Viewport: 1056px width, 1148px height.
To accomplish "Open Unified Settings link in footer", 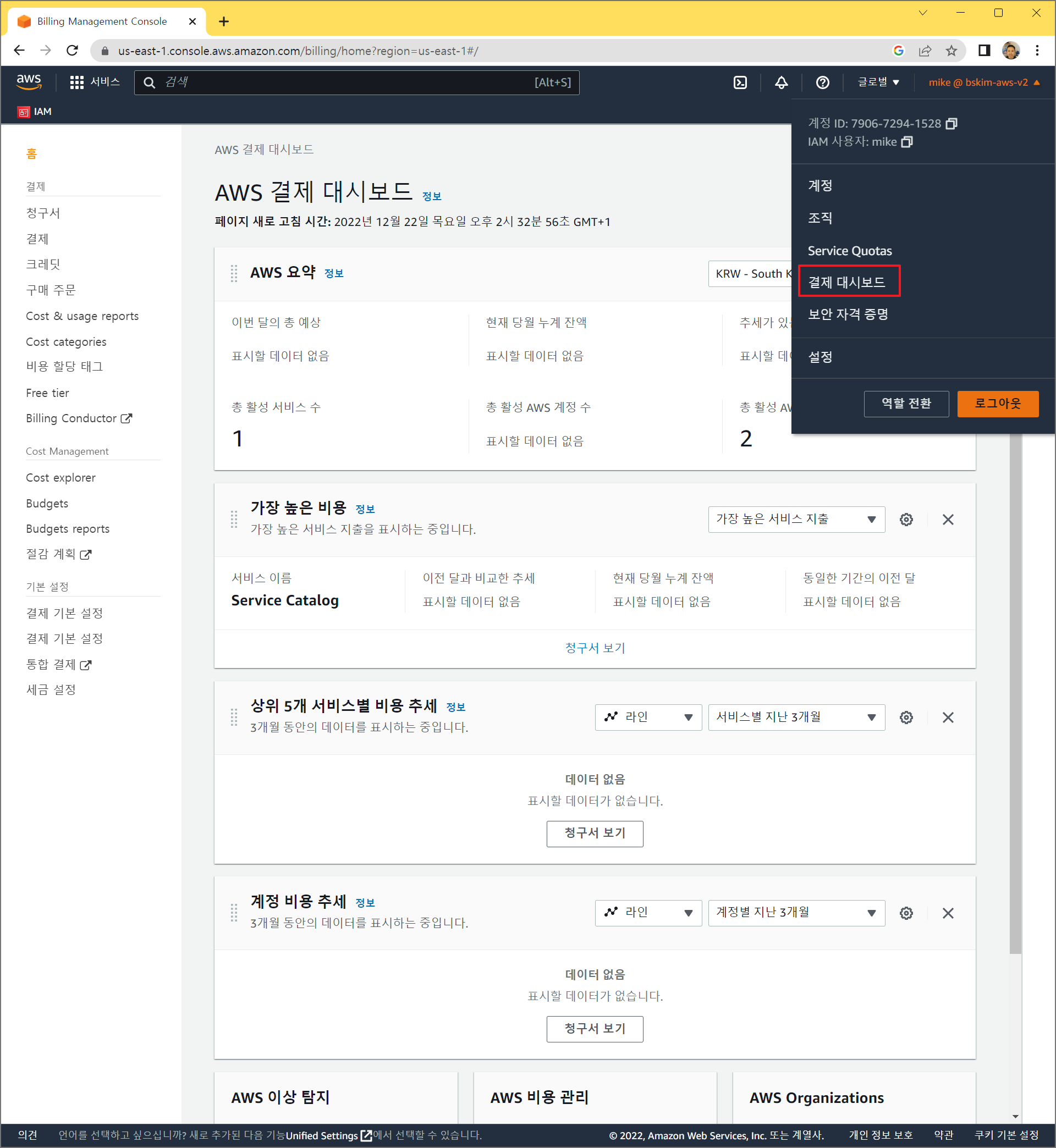I will click(x=328, y=1135).
